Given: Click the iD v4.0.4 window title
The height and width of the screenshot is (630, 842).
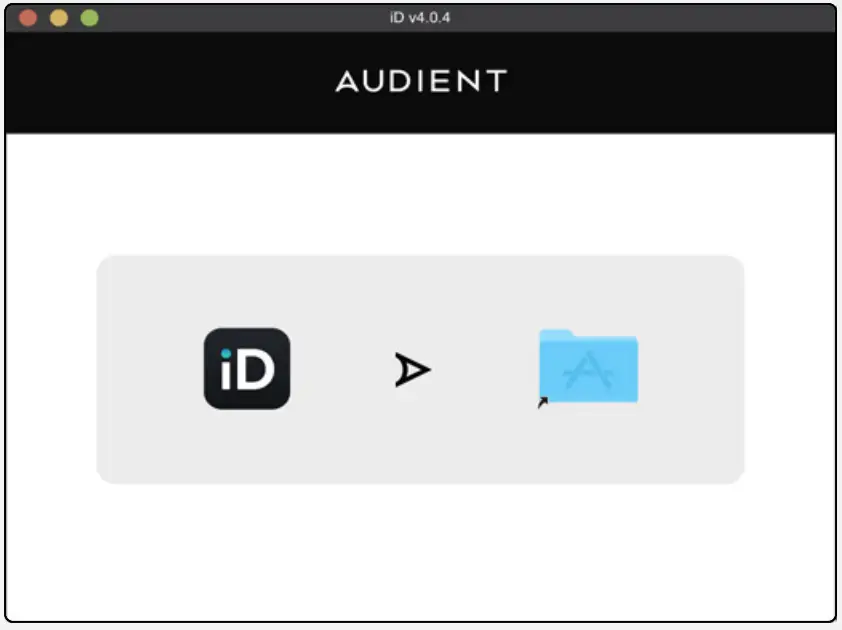Looking at the screenshot, I should click(x=420, y=17).
